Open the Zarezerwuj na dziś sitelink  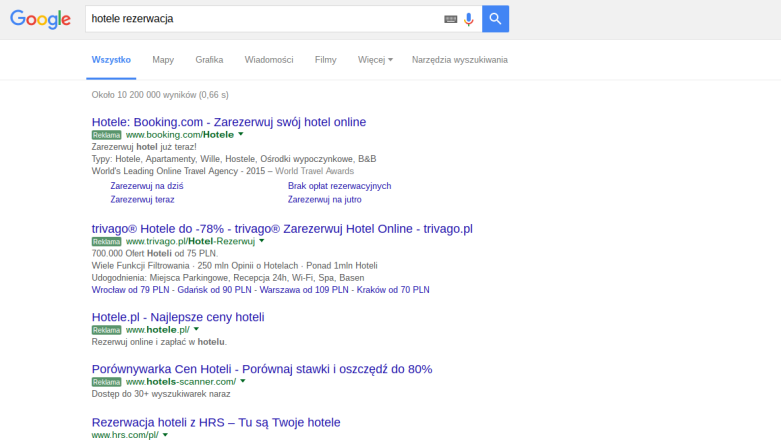coord(147,186)
